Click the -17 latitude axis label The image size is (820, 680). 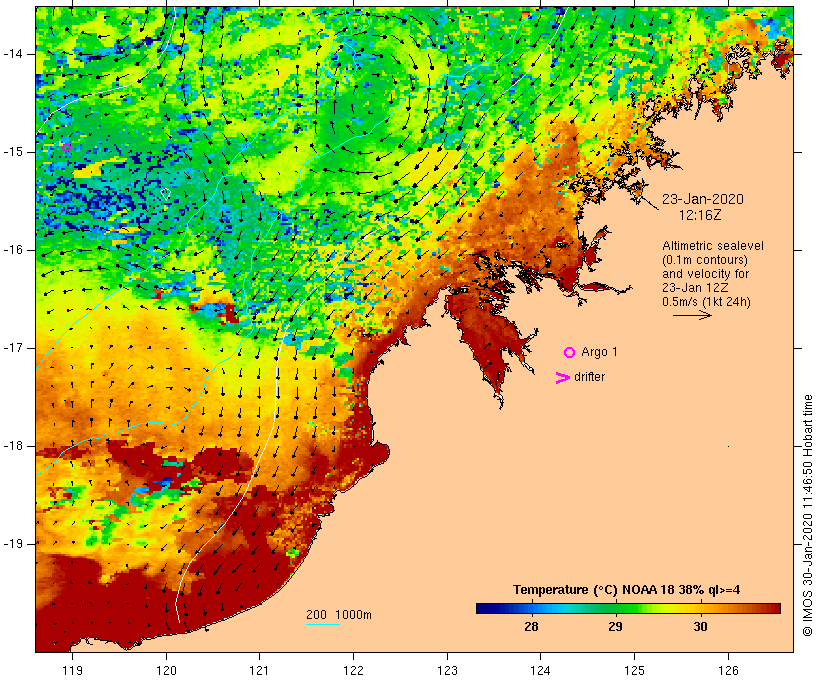click(13, 348)
